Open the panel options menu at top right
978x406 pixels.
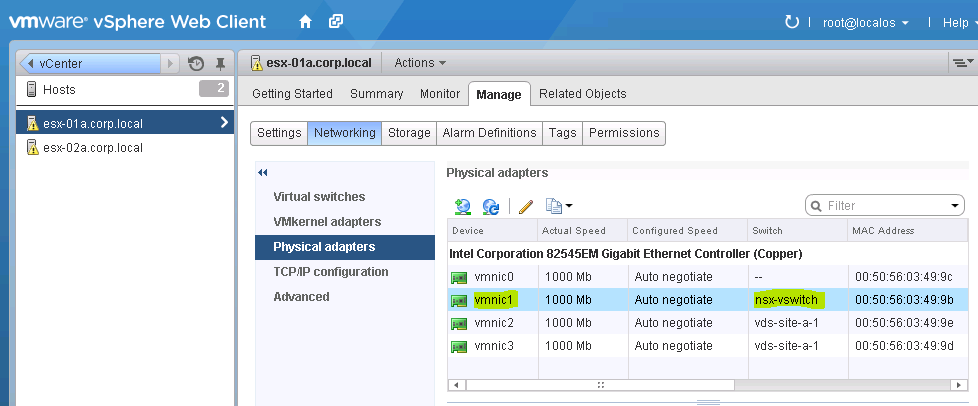tap(961, 62)
